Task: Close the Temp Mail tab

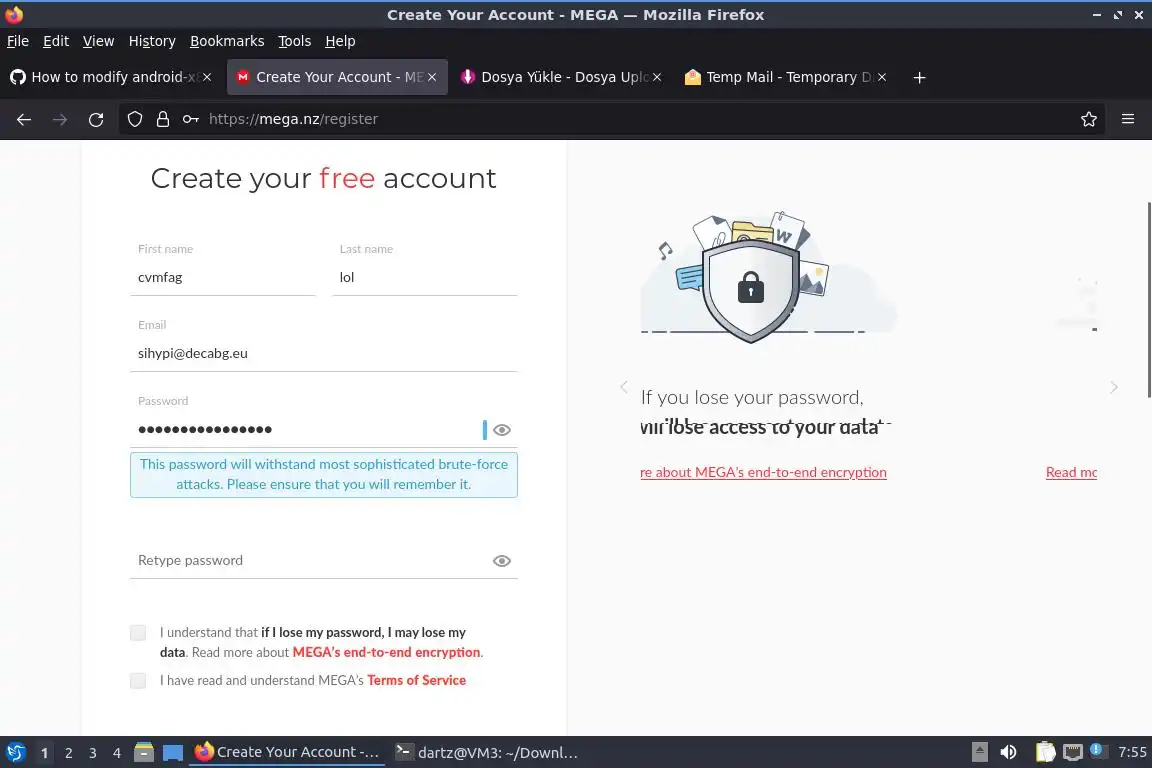Action: (x=882, y=77)
